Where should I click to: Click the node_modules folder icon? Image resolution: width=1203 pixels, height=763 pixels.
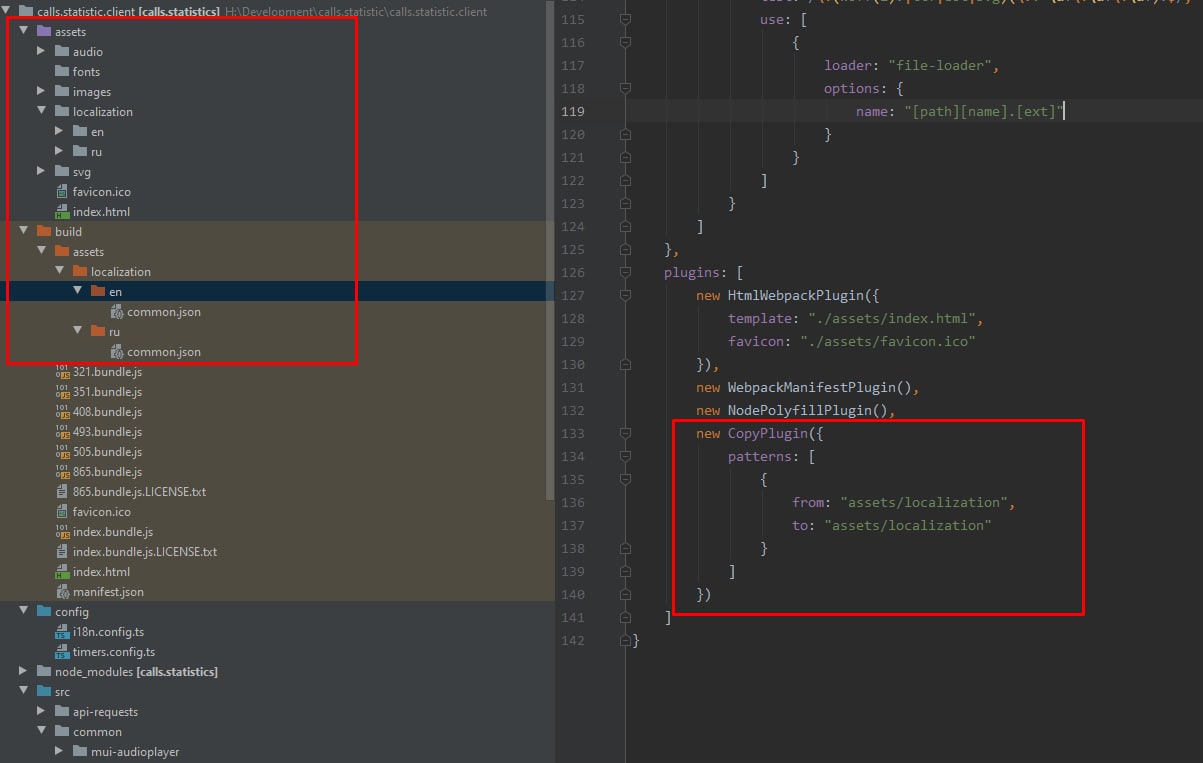[x=43, y=671]
